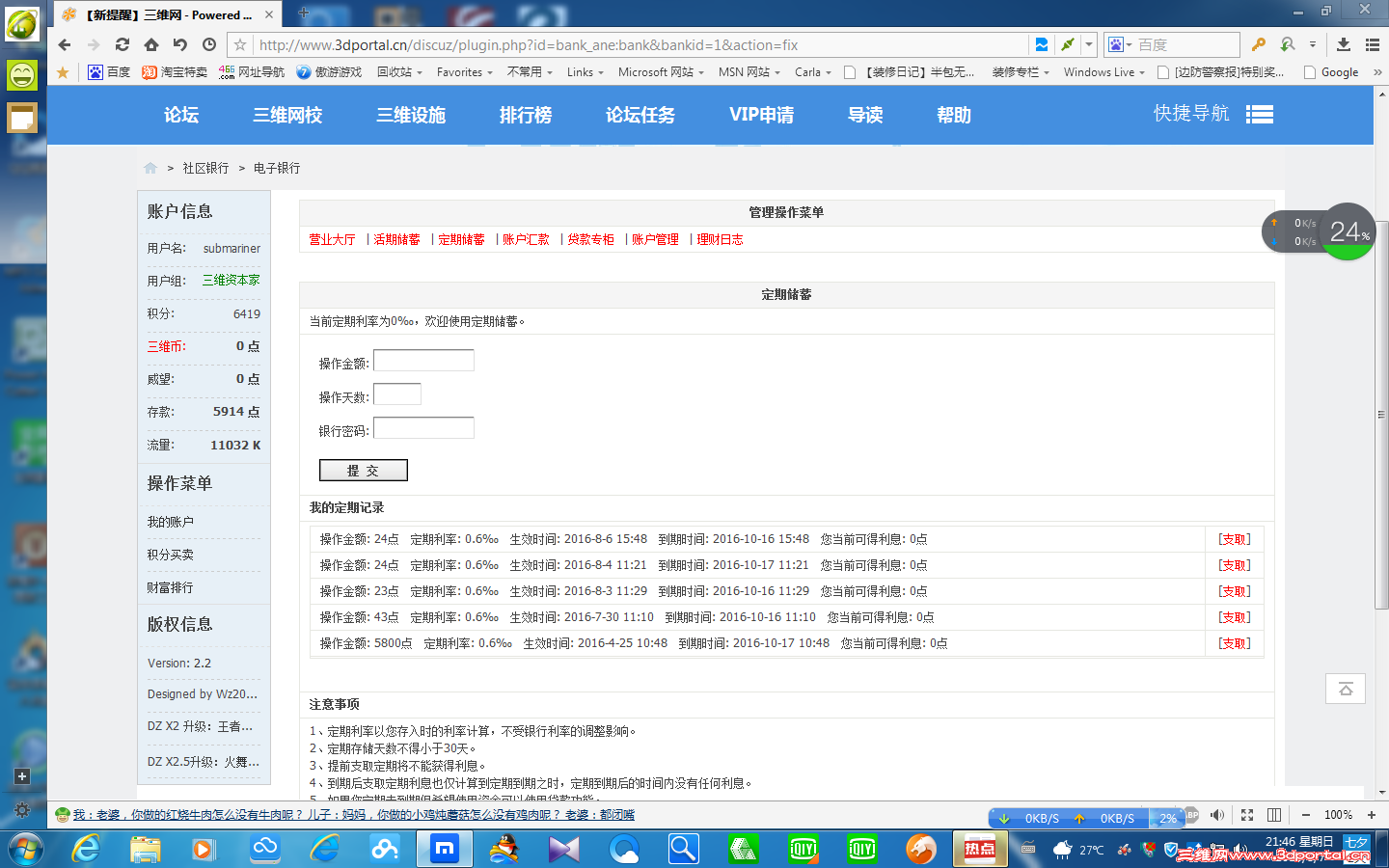Image resolution: width=1389 pixels, height=868 pixels.
Task: Refresh the current page
Action: [x=122, y=44]
